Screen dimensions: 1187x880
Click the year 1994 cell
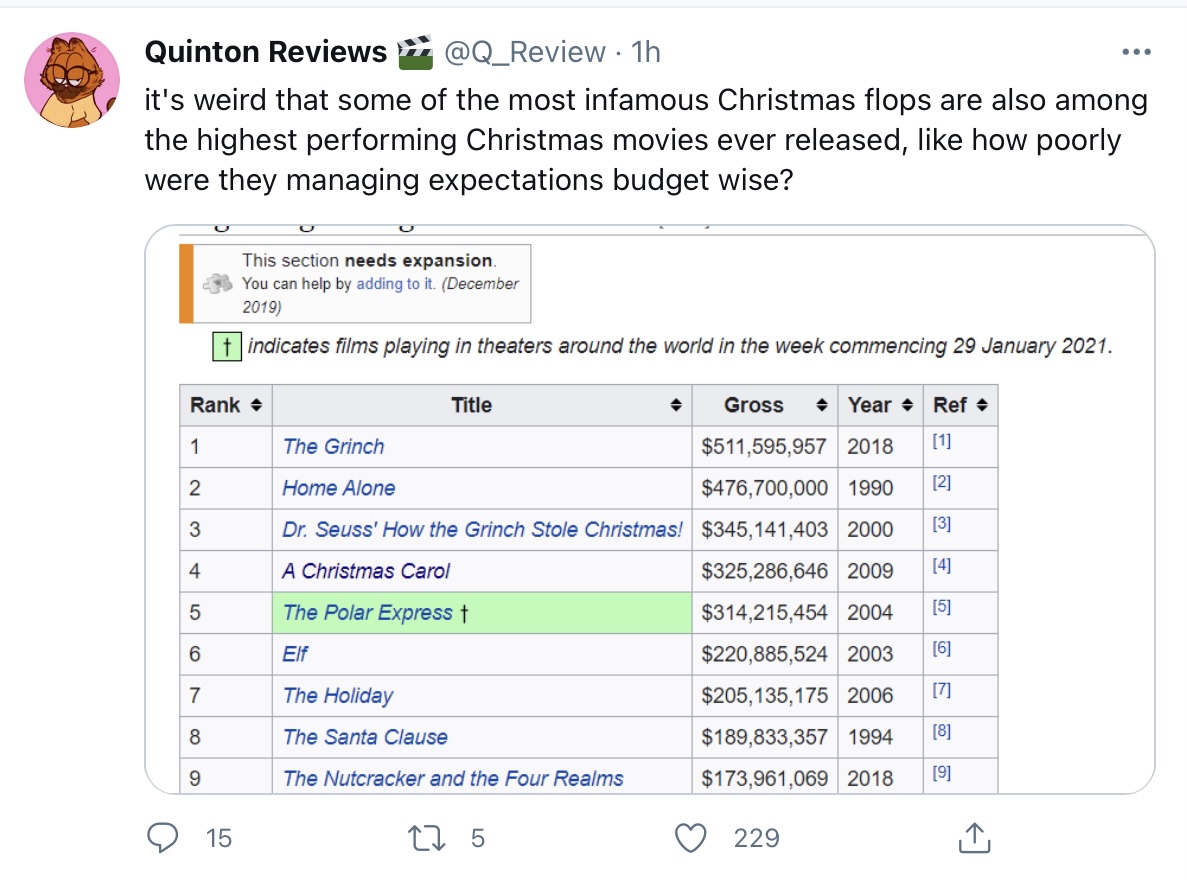[880, 737]
